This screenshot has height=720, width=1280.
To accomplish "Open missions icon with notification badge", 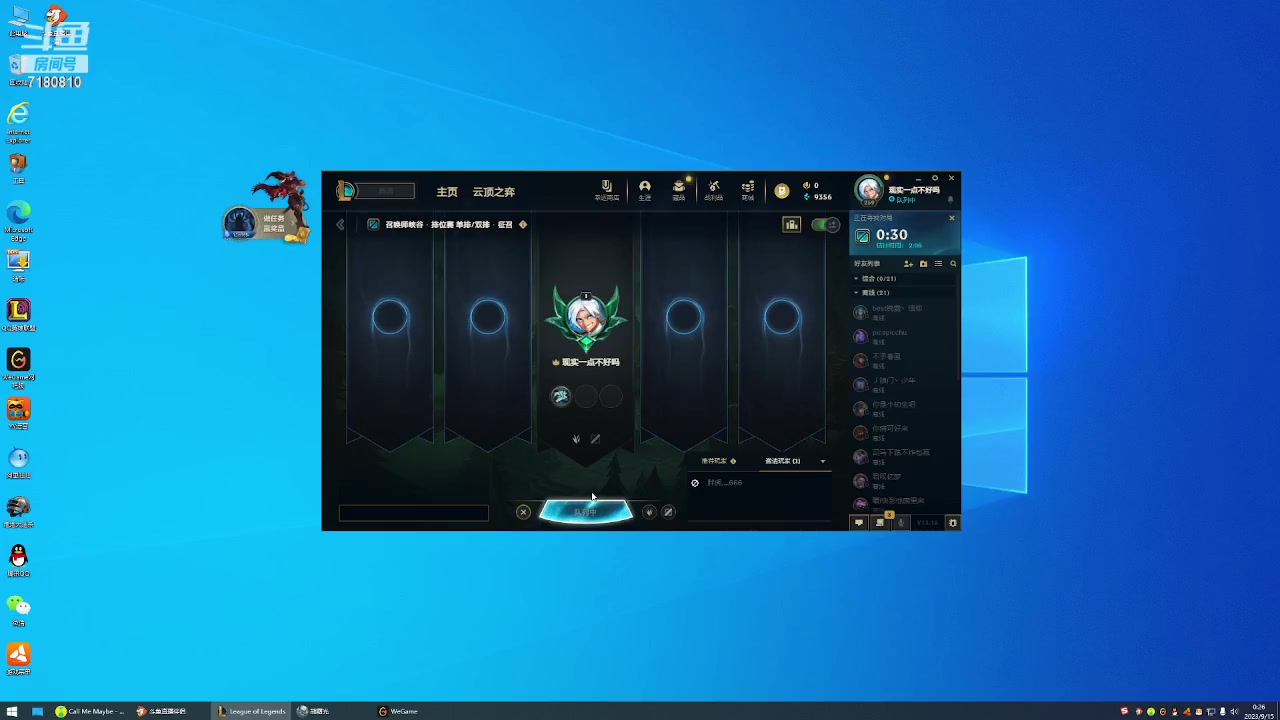I will pyautogui.click(x=880, y=522).
